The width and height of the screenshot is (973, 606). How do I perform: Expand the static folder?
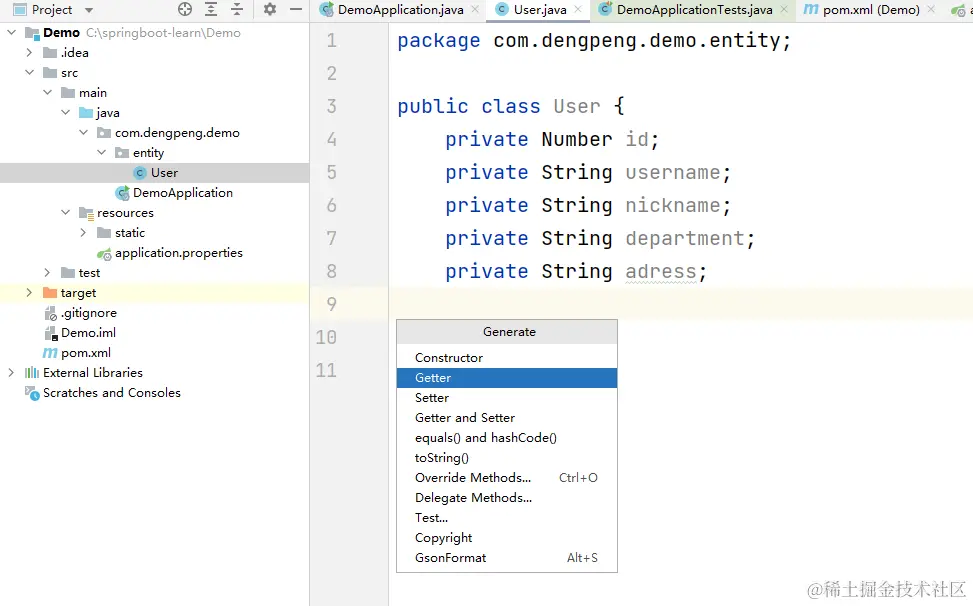click(x=84, y=233)
